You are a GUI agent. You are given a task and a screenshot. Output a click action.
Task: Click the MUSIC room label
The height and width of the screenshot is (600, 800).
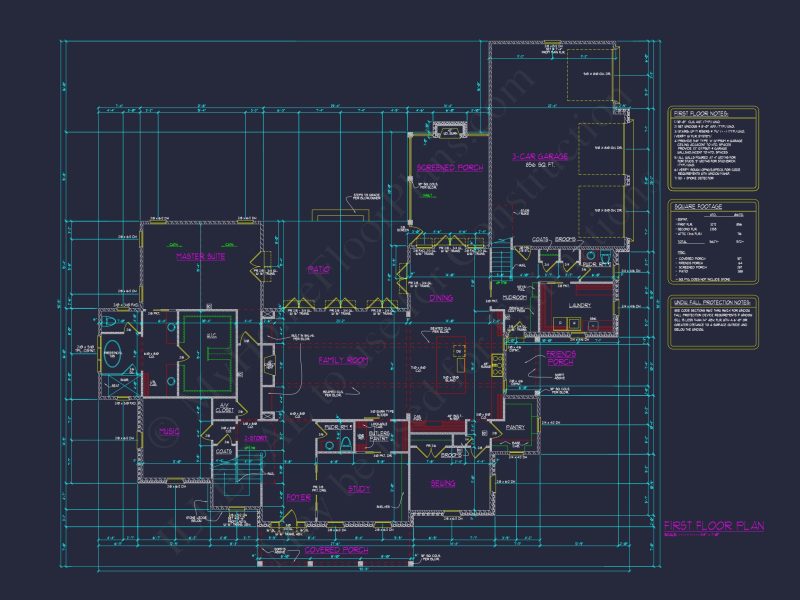click(x=169, y=431)
